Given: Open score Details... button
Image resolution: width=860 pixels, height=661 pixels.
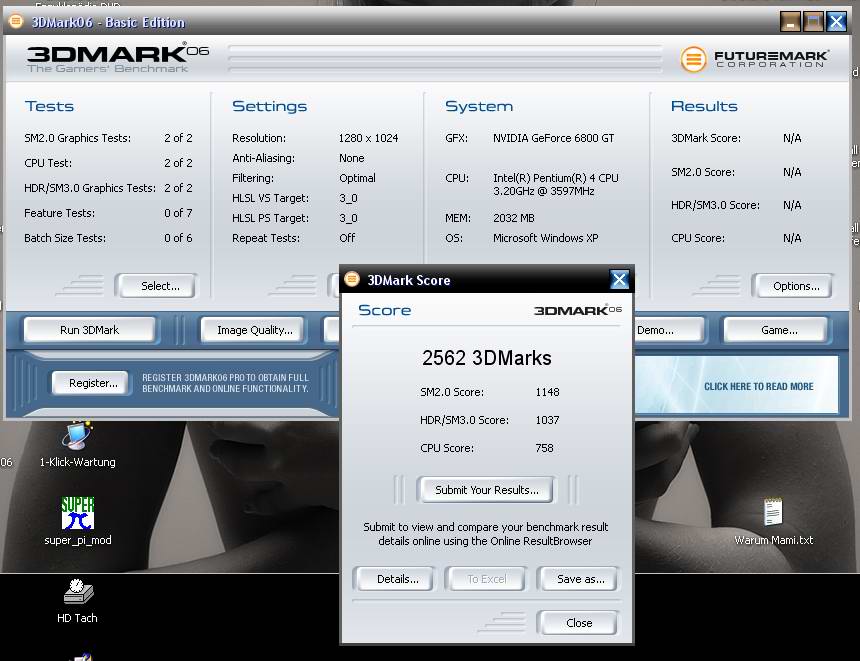Looking at the screenshot, I should coord(396,579).
